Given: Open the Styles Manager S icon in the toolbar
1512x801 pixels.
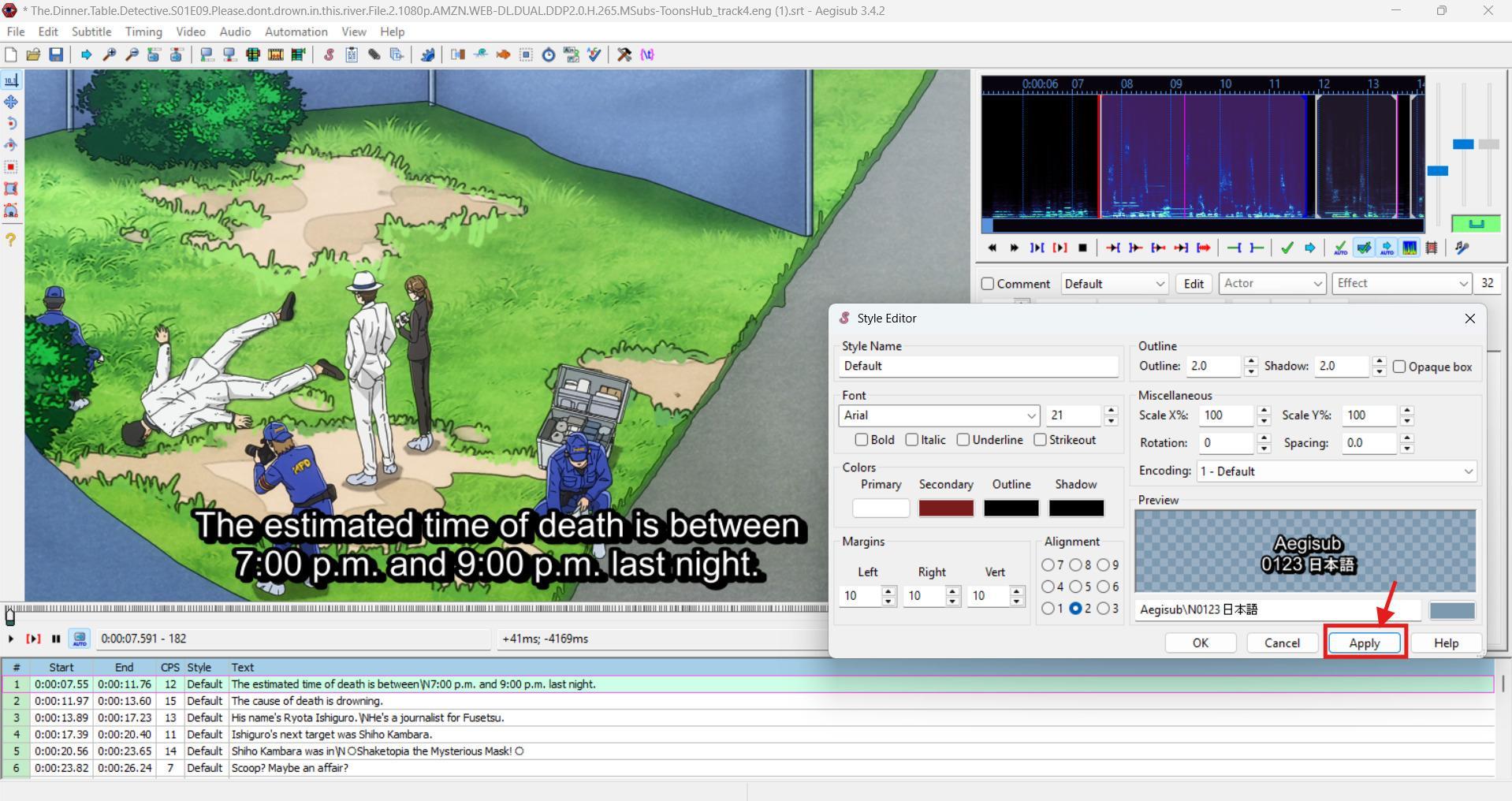Looking at the screenshot, I should coord(329,54).
